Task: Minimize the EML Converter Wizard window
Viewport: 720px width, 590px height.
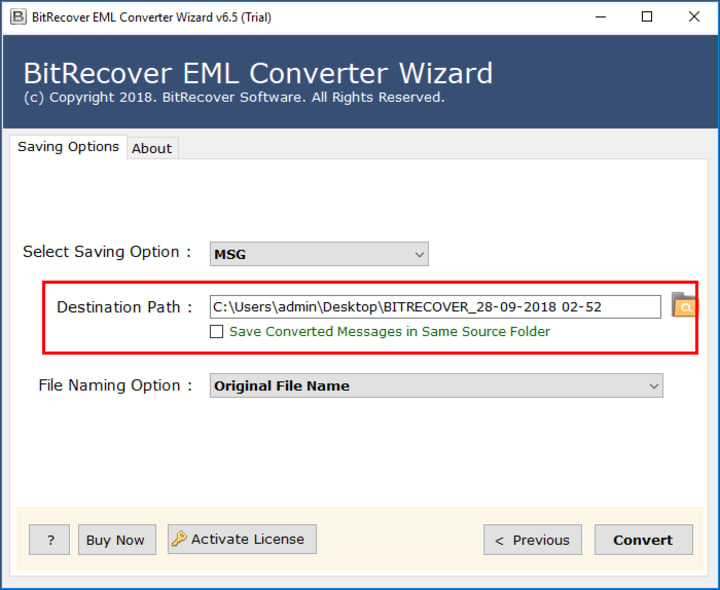Action: 601,17
